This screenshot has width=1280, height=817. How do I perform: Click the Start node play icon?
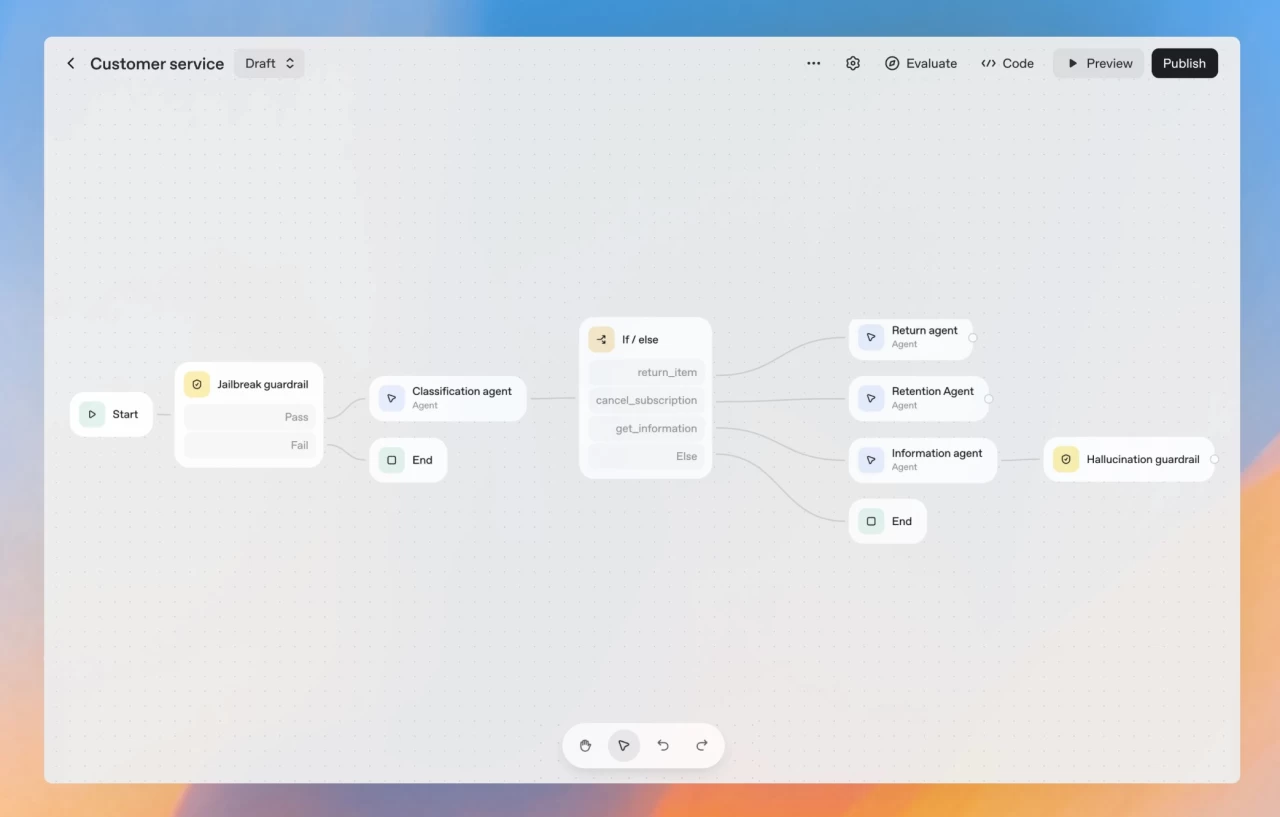click(x=92, y=414)
